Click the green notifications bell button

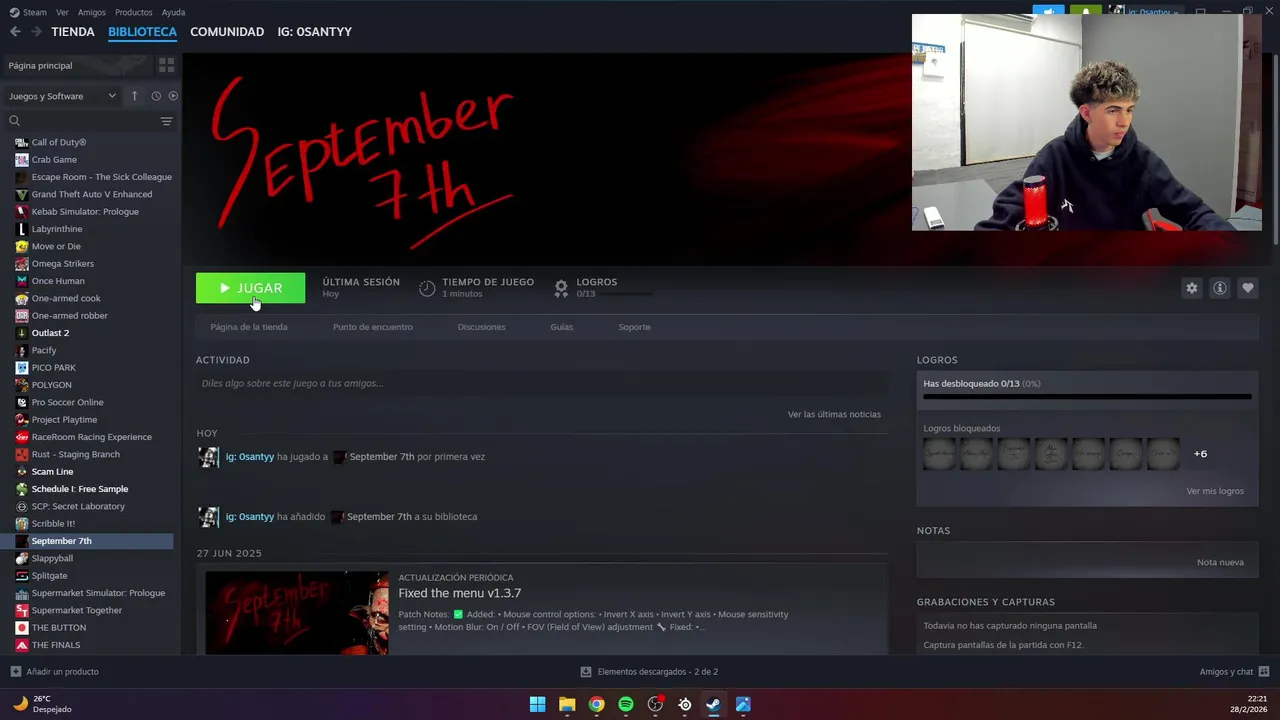click(1085, 12)
